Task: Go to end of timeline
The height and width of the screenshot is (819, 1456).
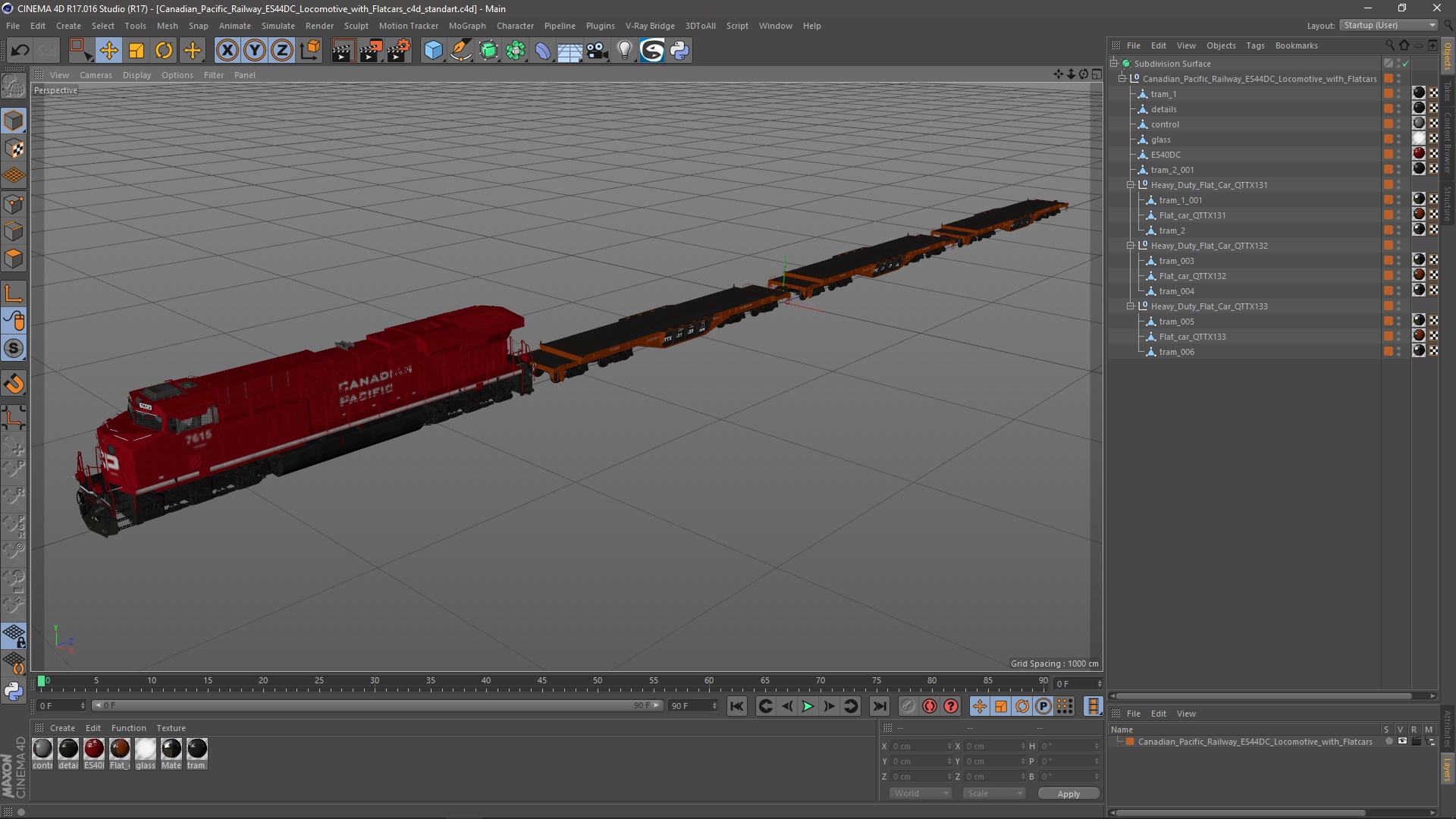Action: [879, 706]
